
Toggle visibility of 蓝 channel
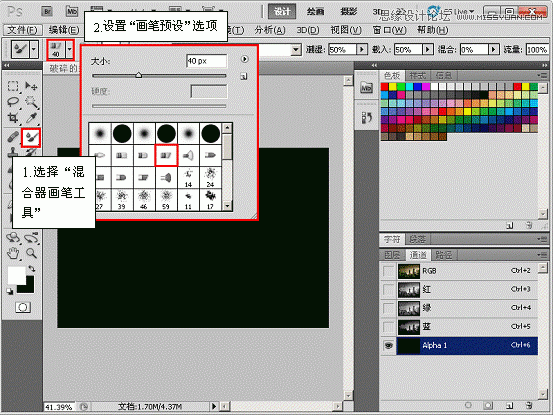389,327
